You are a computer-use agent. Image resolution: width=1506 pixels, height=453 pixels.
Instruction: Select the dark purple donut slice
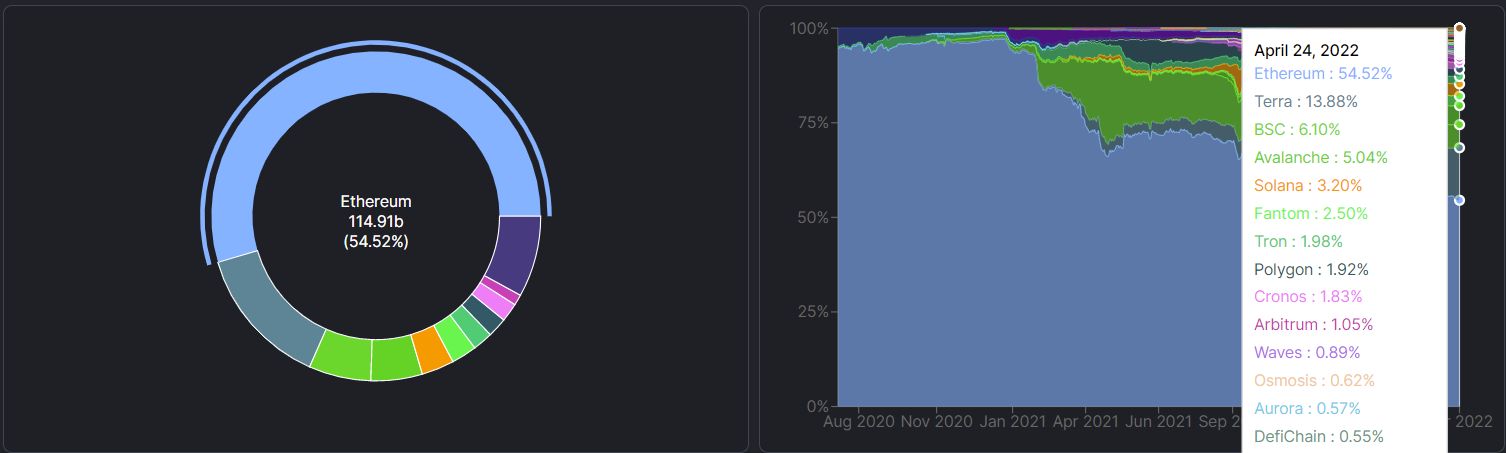[516, 253]
